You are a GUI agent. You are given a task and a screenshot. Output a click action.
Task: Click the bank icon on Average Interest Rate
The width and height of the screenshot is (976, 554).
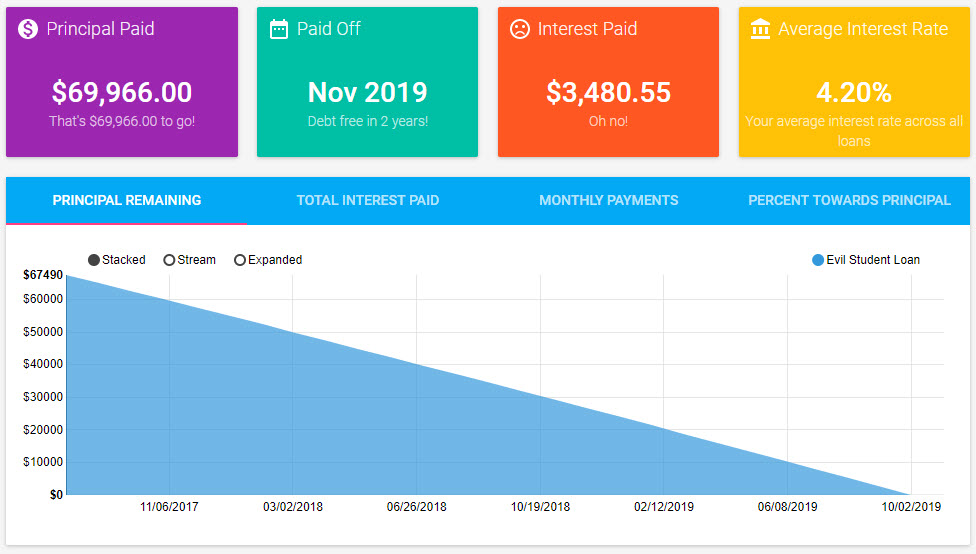point(760,29)
